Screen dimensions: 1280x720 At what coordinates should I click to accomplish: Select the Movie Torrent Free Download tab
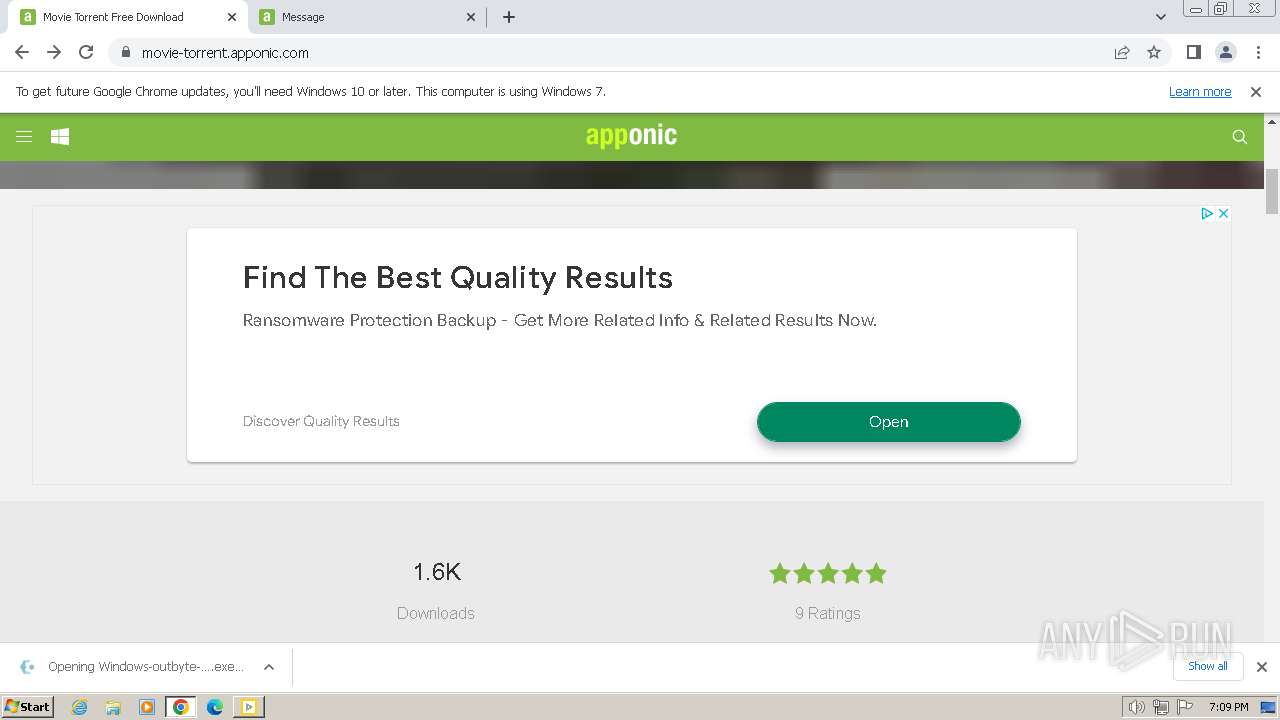coord(130,17)
